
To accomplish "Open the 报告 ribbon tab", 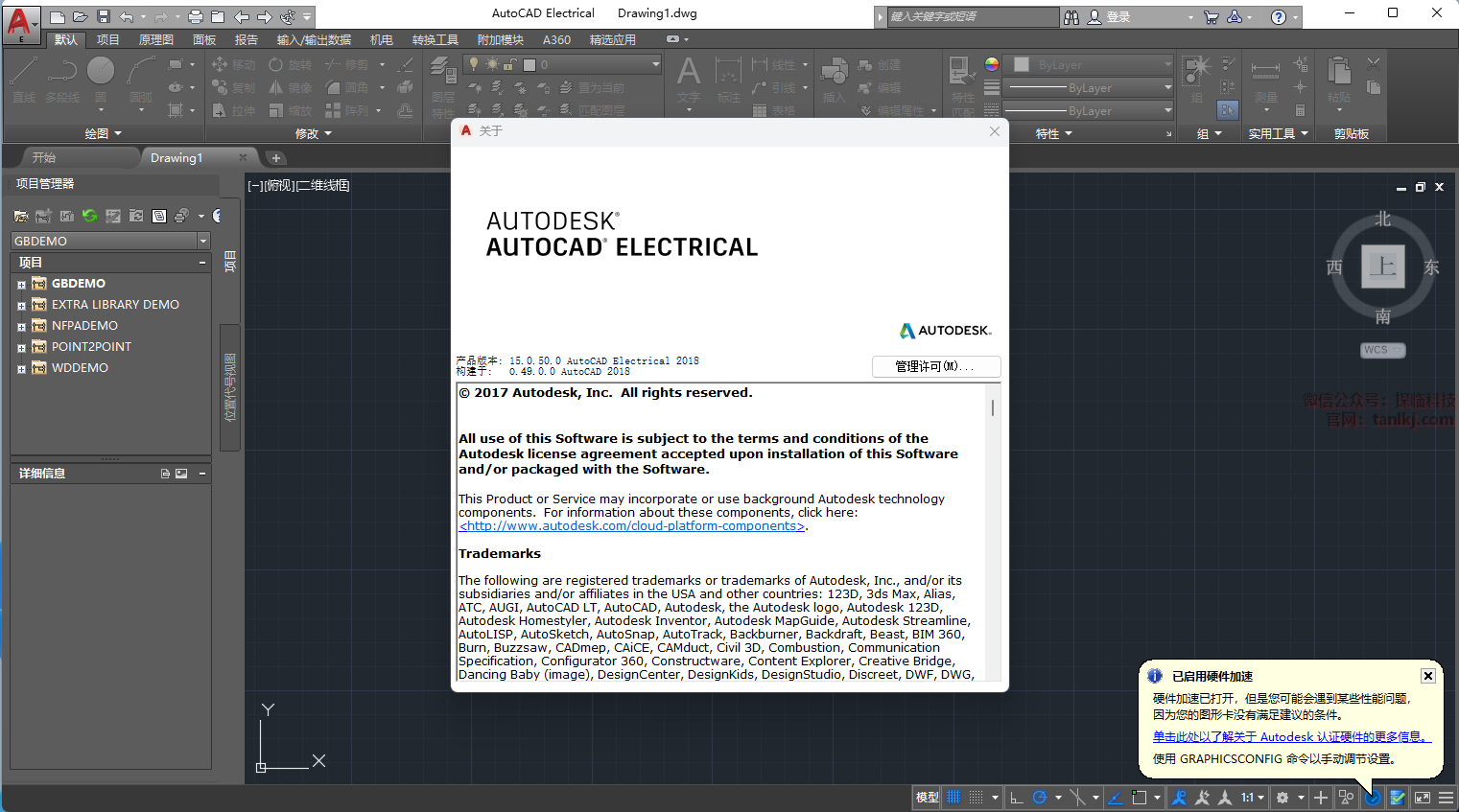I will click(247, 39).
